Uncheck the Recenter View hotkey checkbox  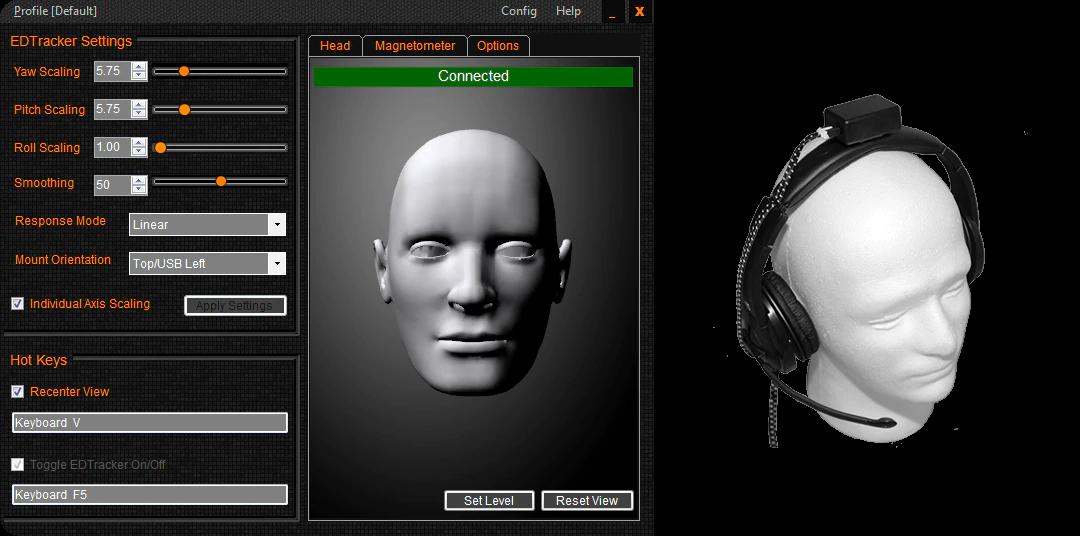click(x=17, y=392)
